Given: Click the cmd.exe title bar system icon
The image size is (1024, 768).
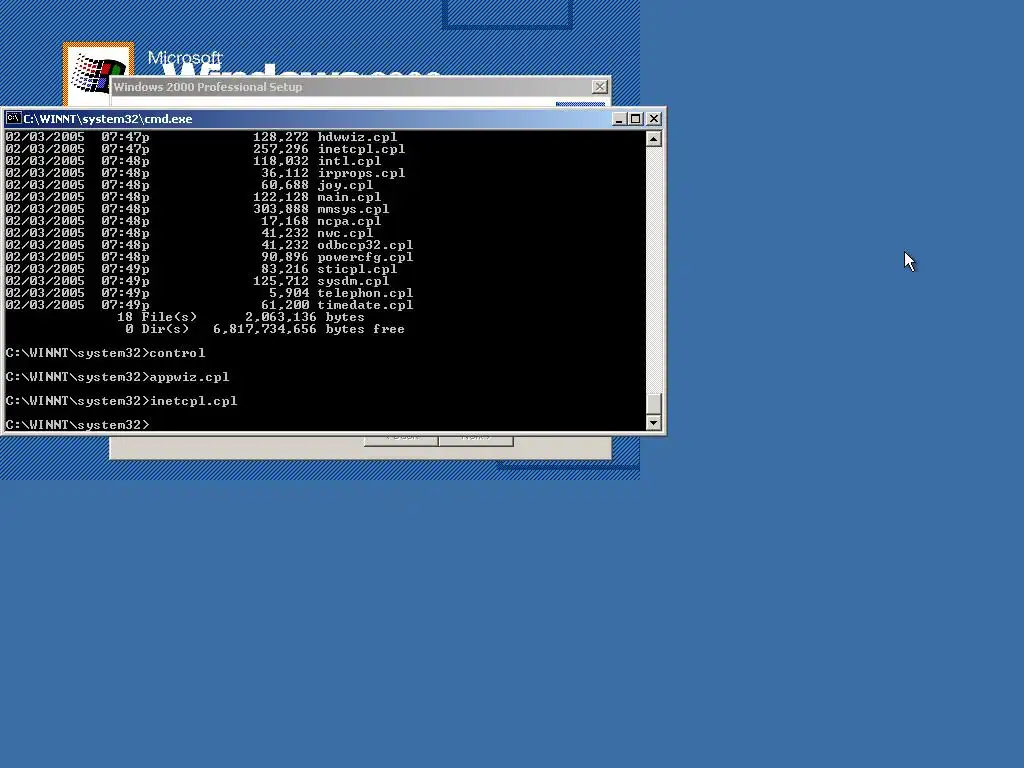Looking at the screenshot, I should pyautogui.click(x=13, y=118).
